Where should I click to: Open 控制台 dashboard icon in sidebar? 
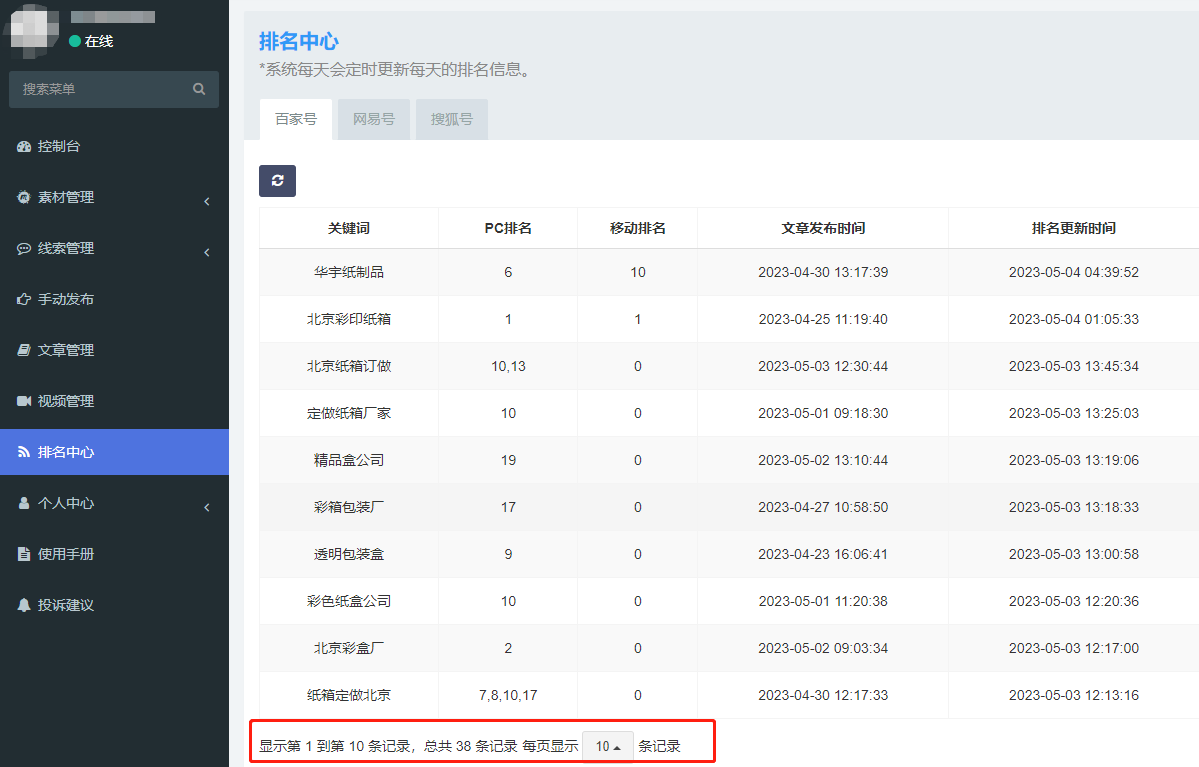[24, 147]
